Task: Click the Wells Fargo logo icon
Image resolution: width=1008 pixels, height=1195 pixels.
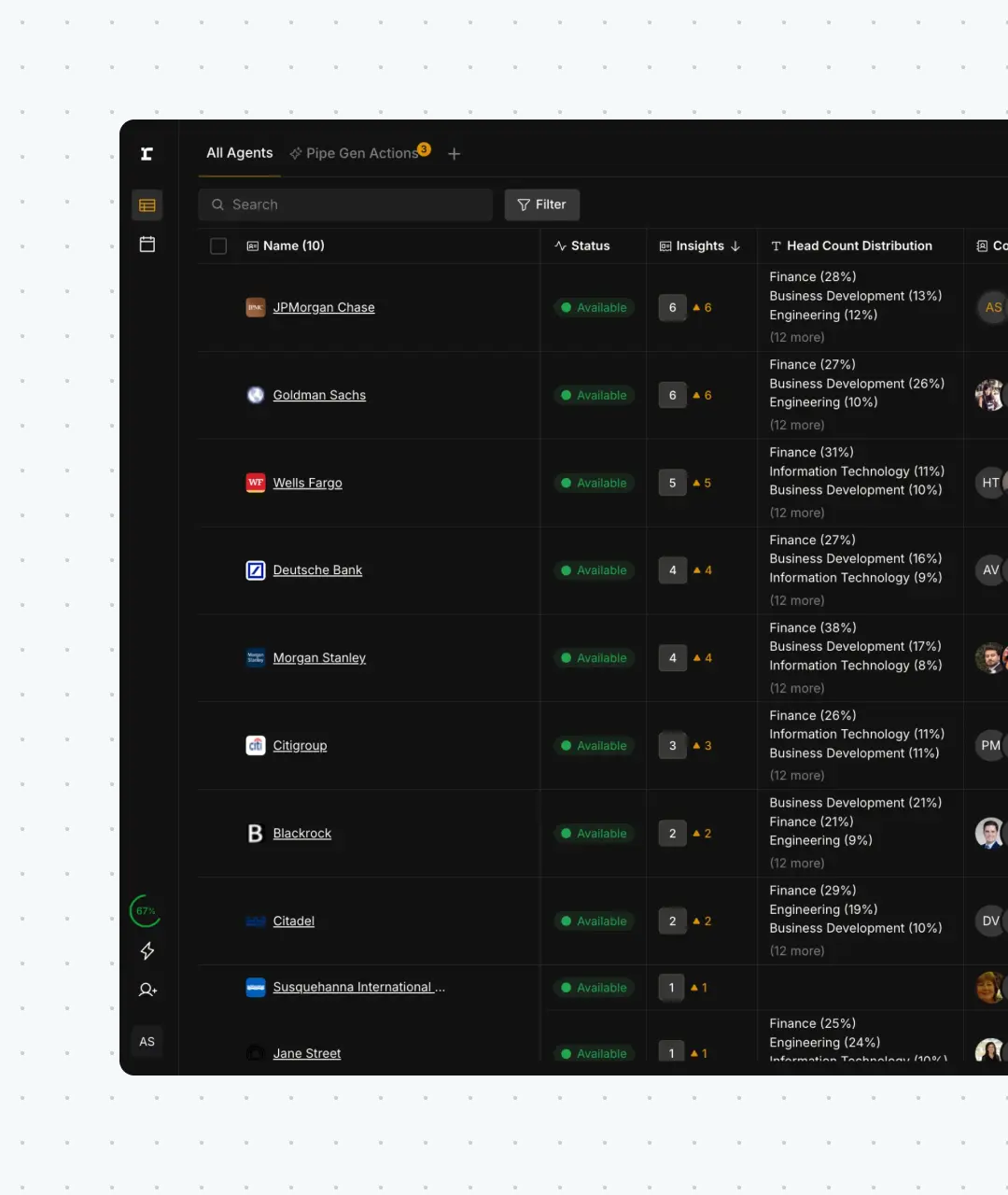Action: (x=256, y=483)
